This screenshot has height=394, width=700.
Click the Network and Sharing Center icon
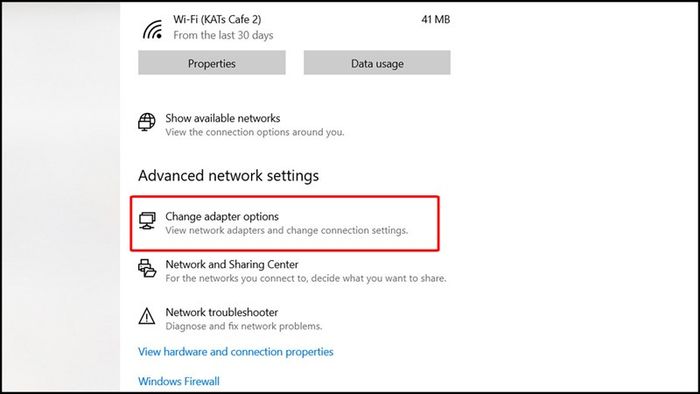[147, 268]
